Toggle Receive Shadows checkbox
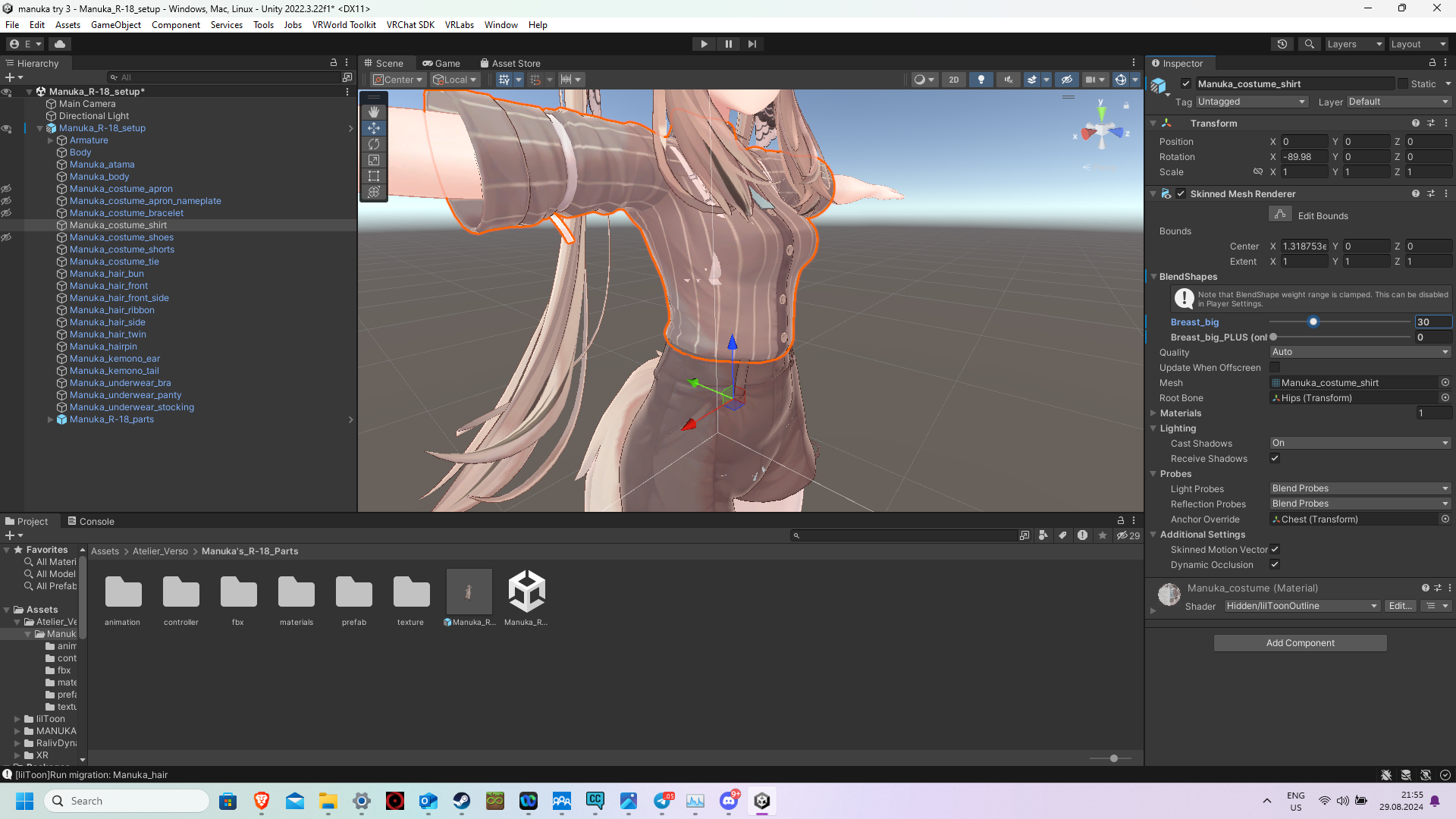Screen dimensions: 1456x819 point(1275,459)
